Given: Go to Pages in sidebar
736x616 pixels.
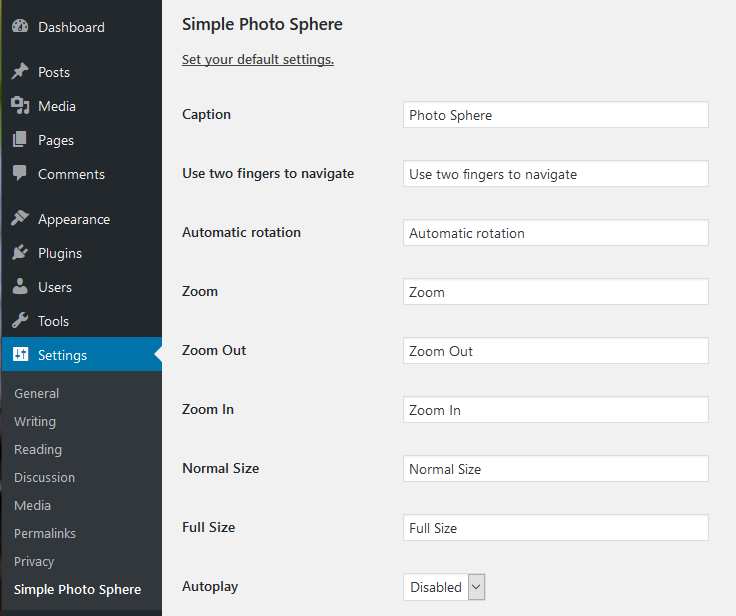Looking at the screenshot, I should [82, 140].
